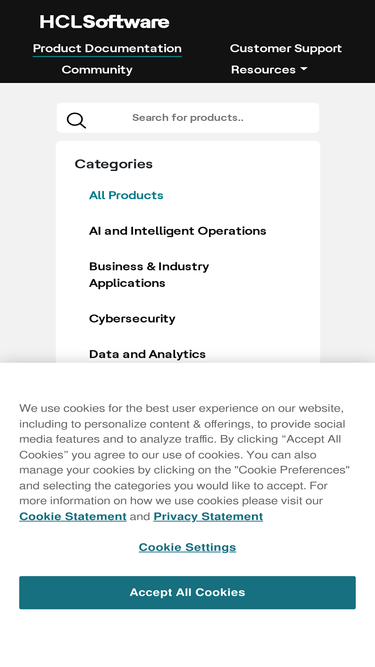
Task: Select the All Products category
Action: point(126,195)
